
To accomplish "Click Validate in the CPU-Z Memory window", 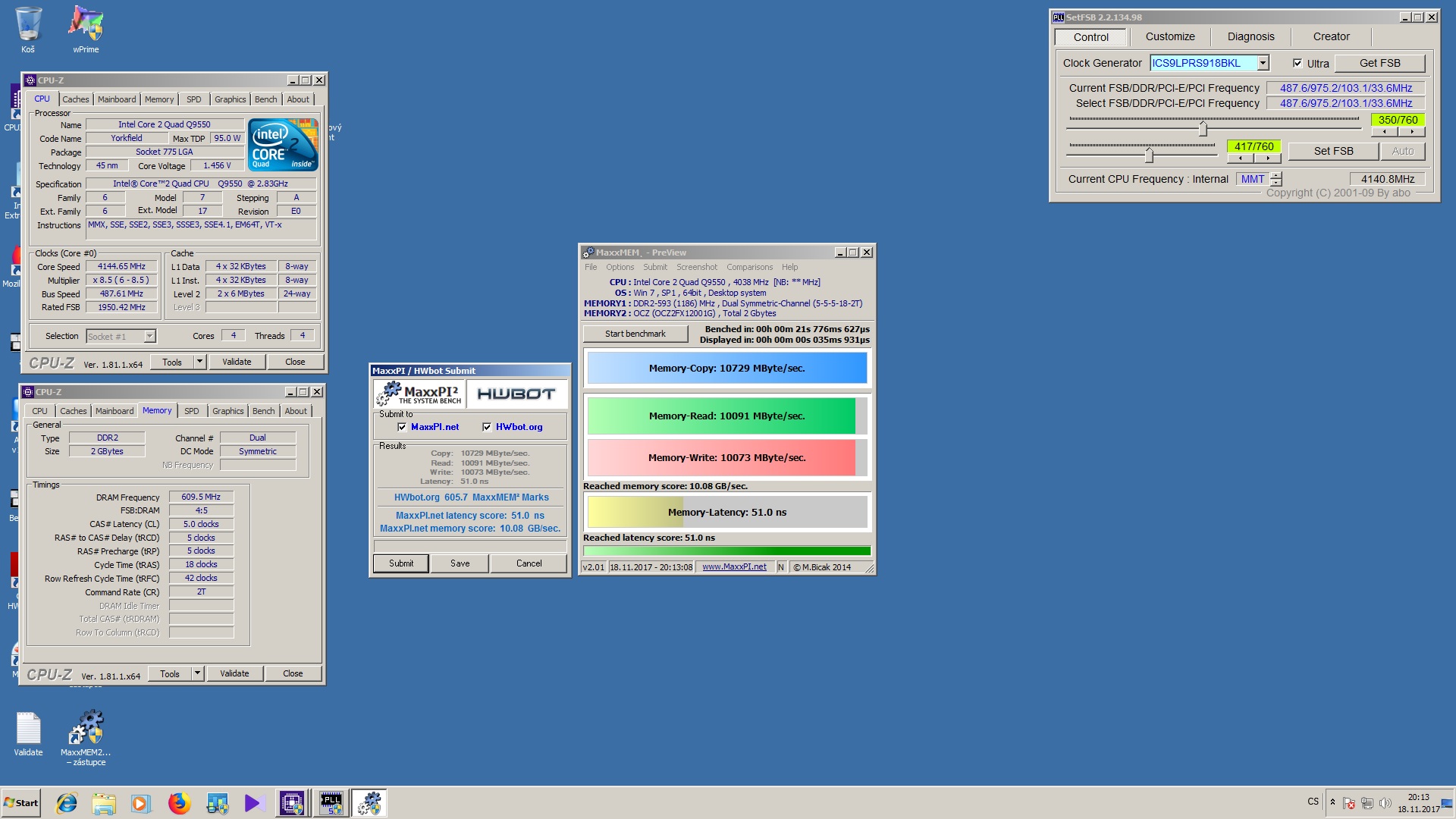I will tap(234, 673).
